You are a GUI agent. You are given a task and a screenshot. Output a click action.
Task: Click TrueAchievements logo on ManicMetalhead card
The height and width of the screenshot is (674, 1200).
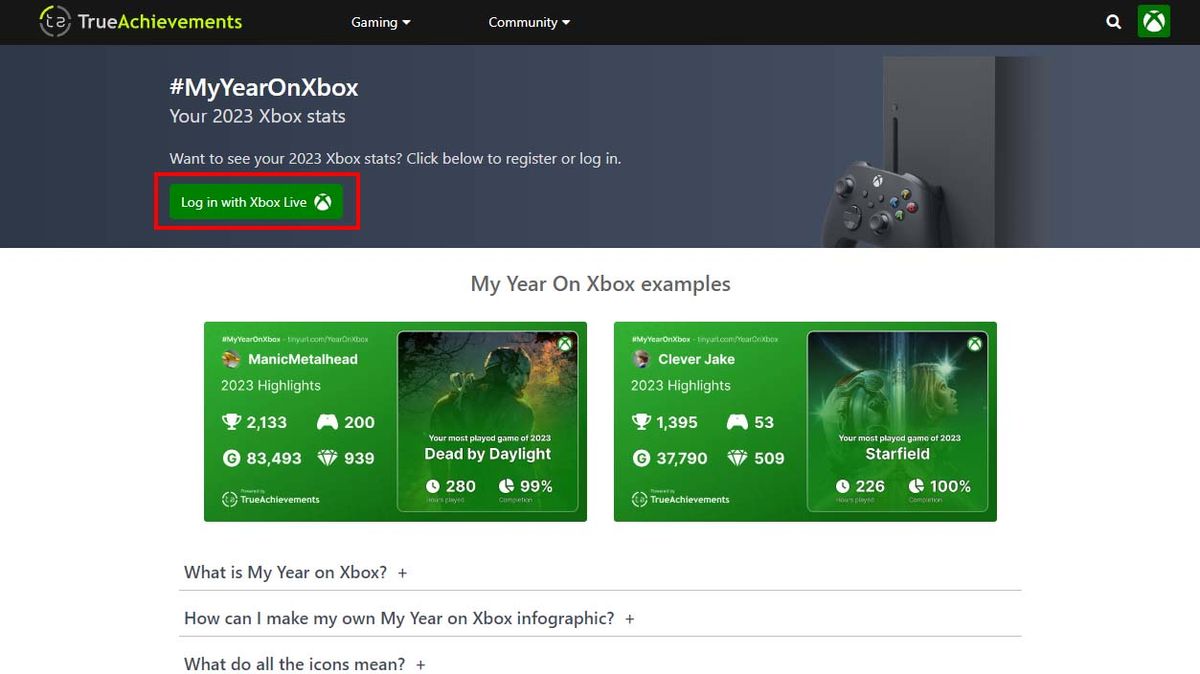(271, 498)
